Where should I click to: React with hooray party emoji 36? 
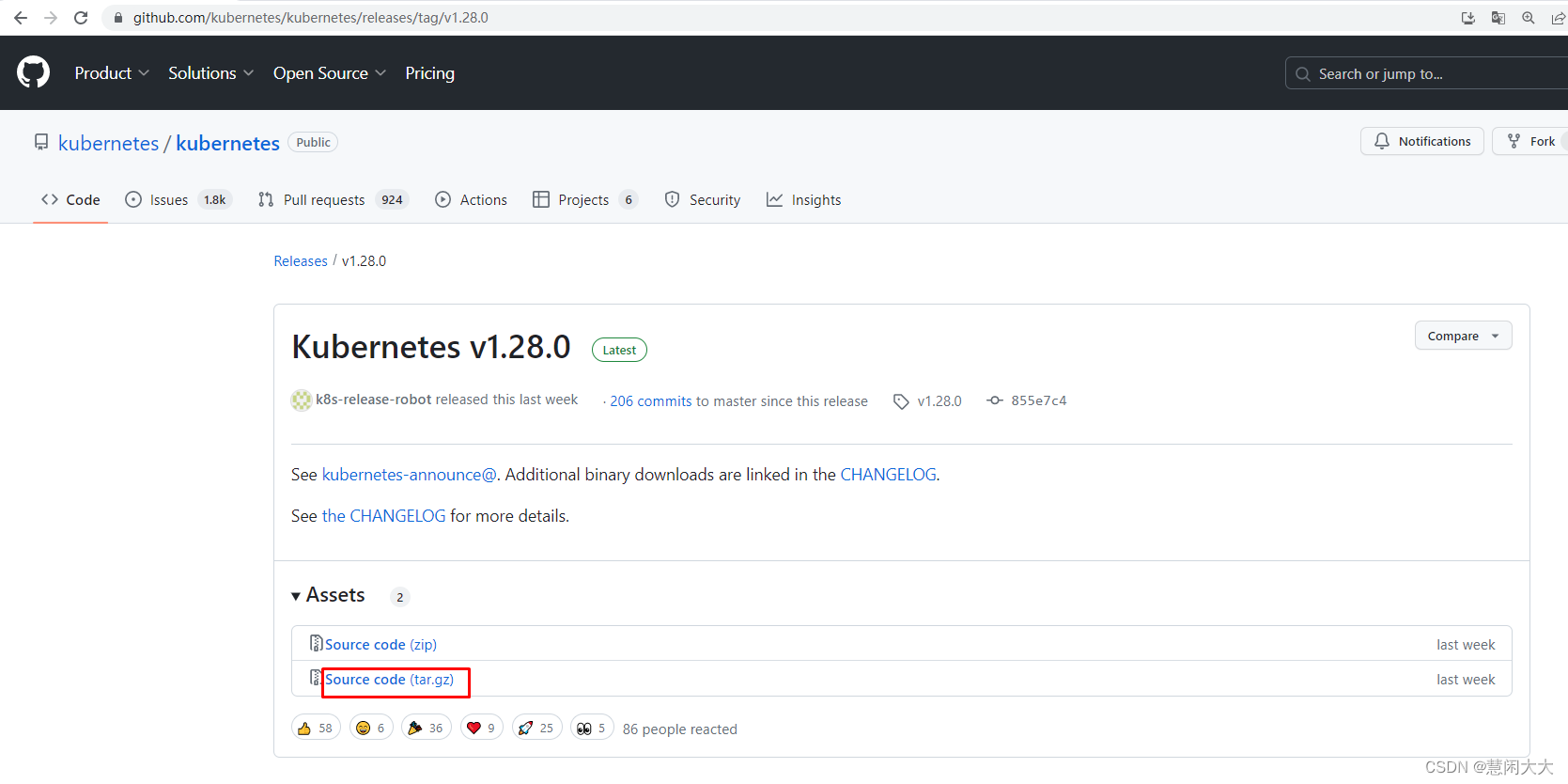[427, 728]
